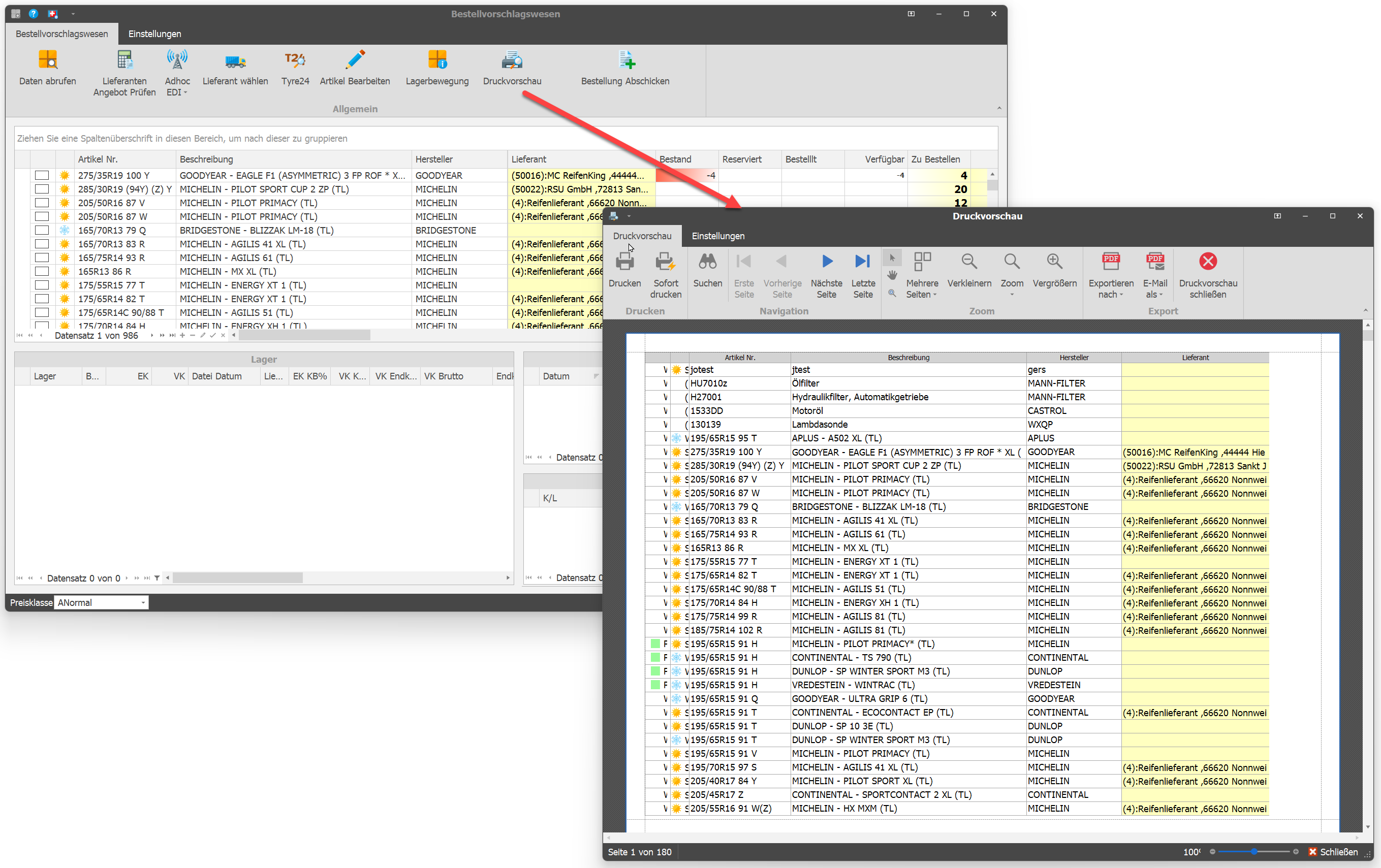This screenshot has width=1381, height=868.
Task: Tick checkbox for 165/70R13 79 Q
Action: click(x=42, y=231)
